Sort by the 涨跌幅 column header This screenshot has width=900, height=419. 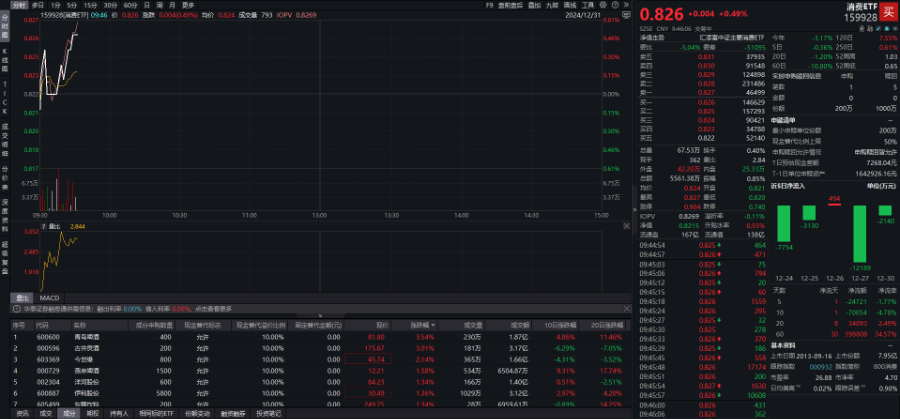point(419,324)
